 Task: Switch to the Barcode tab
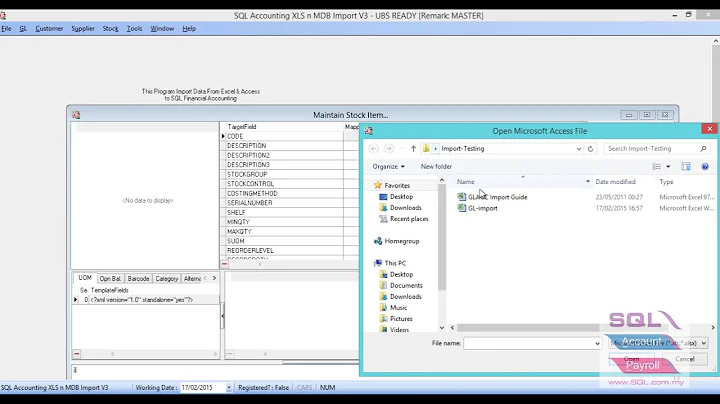(138, 279)
